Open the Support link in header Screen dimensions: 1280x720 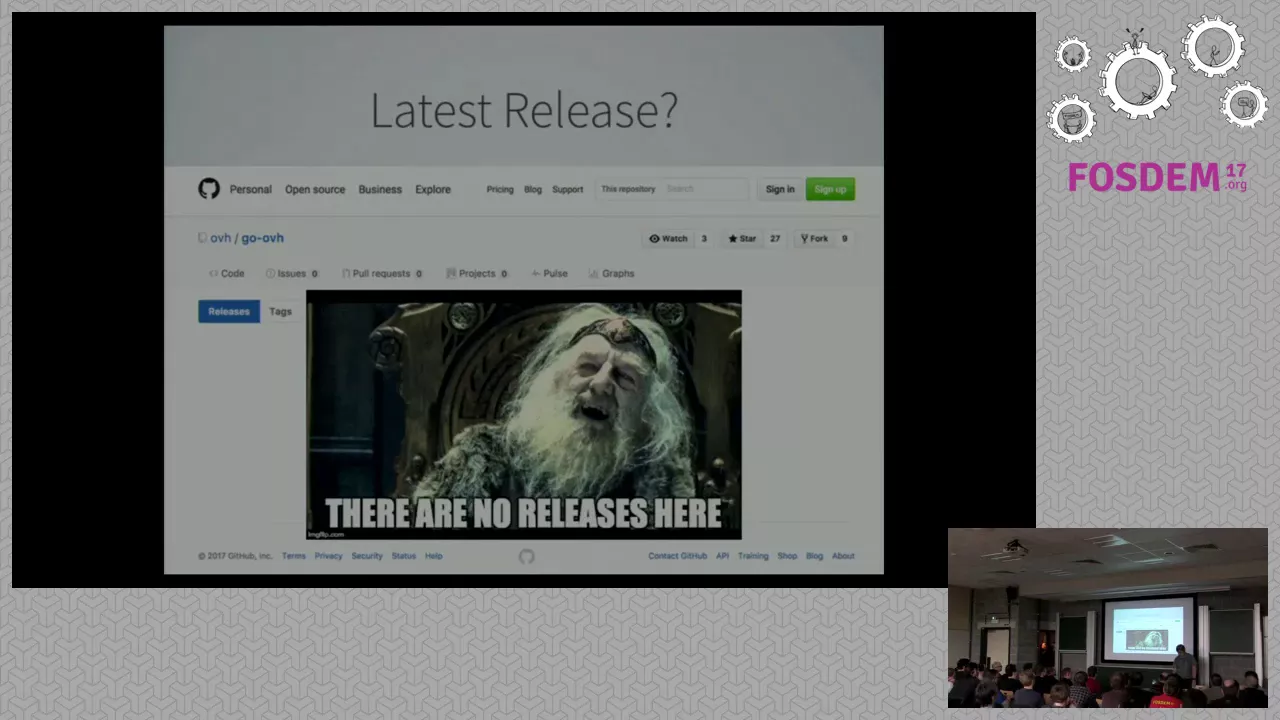click(567, 189)
